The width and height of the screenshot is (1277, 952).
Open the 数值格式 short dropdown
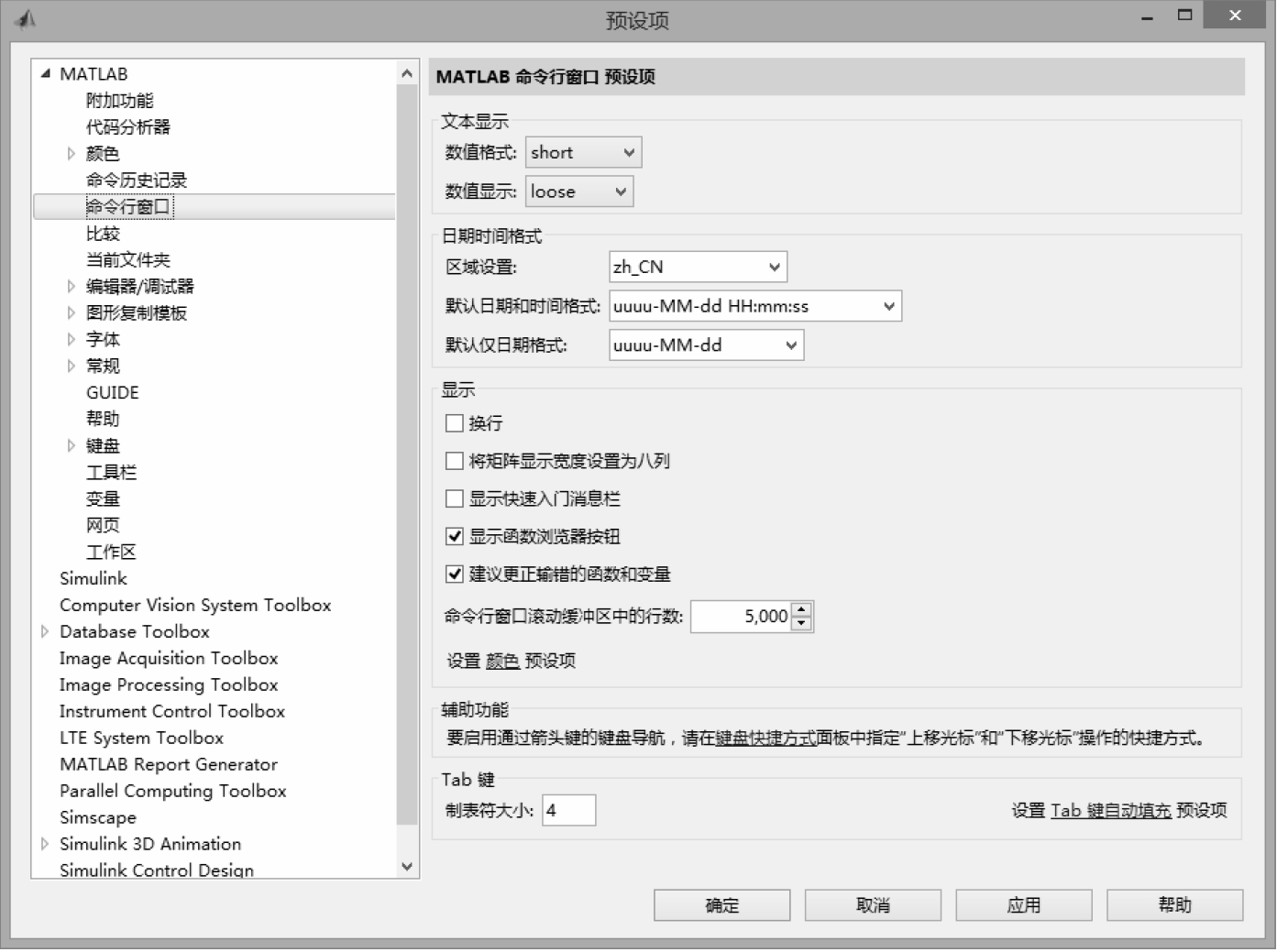pyautogui.click(x=583, y=153)
